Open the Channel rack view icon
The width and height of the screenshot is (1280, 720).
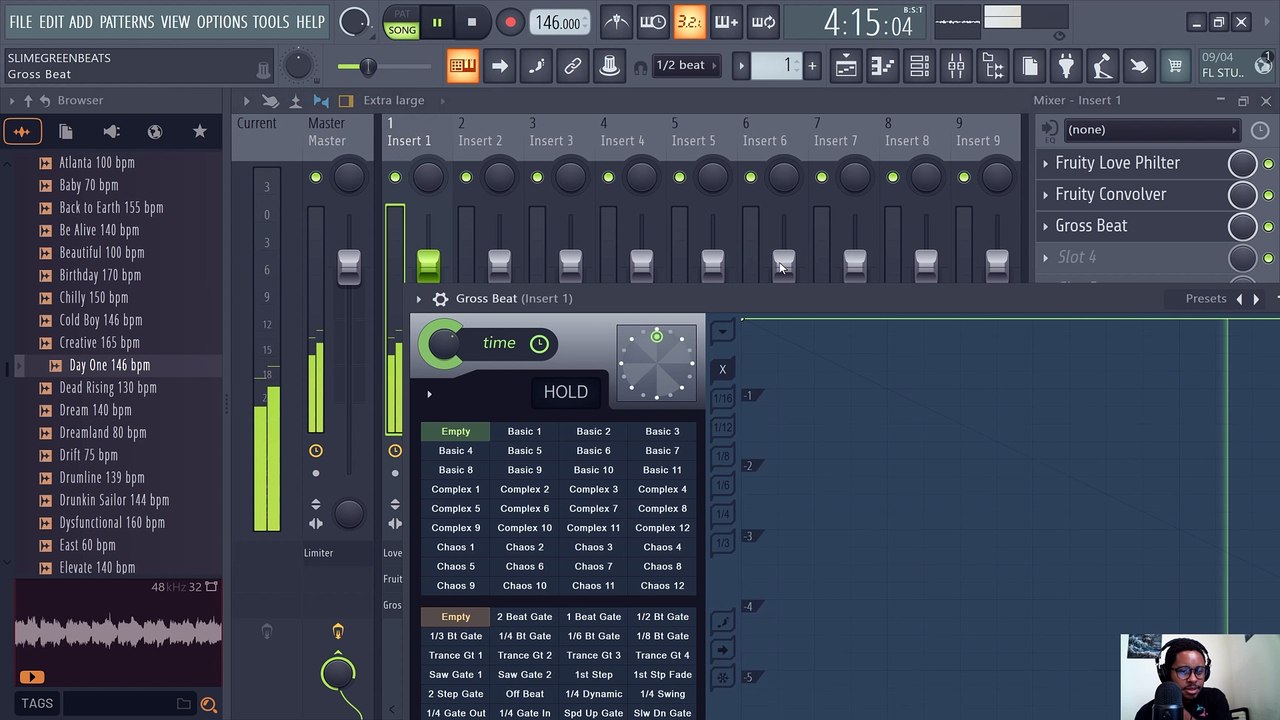(x=919, y=66)
